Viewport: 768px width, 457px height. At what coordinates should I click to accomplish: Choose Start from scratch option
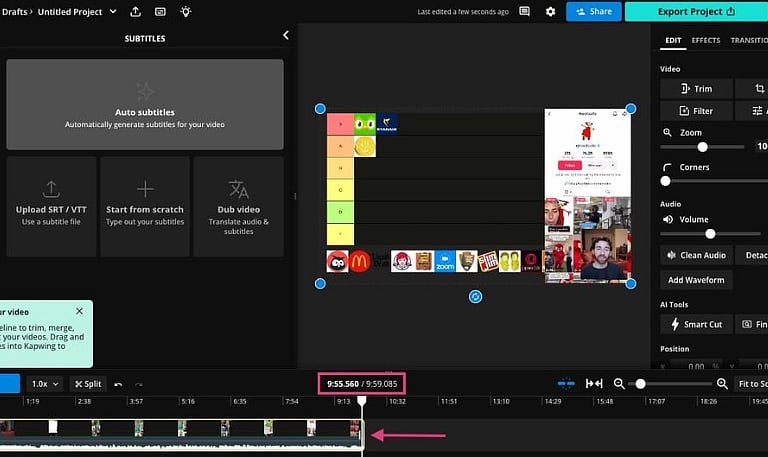coord(145,206)
